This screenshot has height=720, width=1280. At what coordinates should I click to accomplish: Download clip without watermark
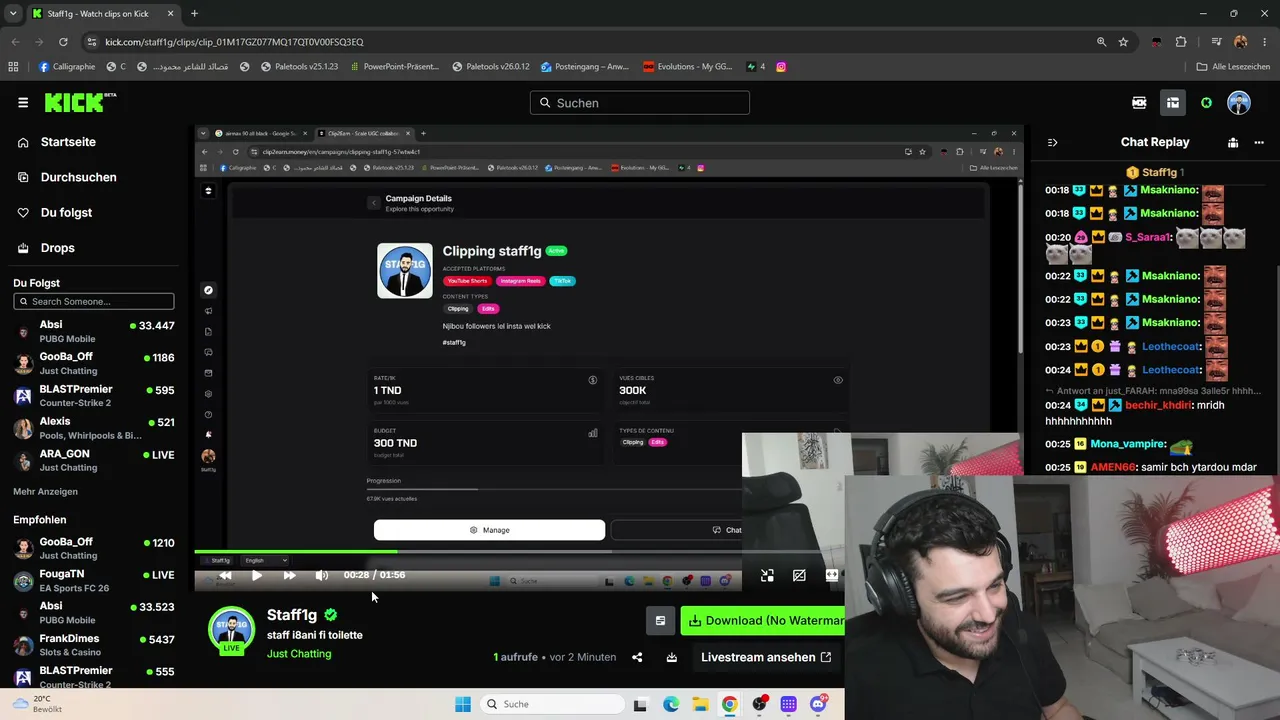tap(763, 621)
